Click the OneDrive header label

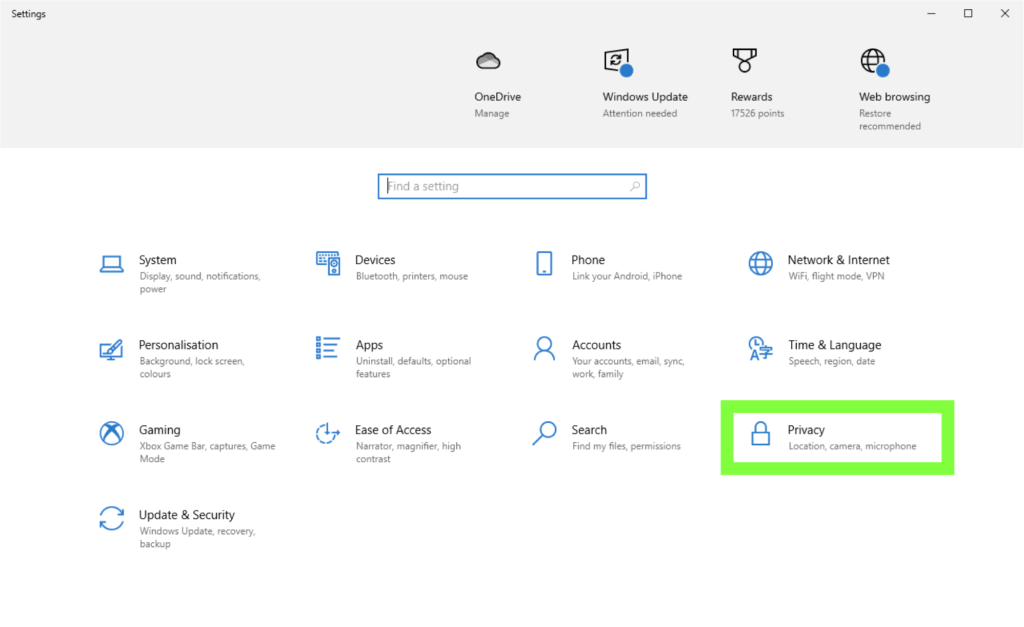(498, 97)
